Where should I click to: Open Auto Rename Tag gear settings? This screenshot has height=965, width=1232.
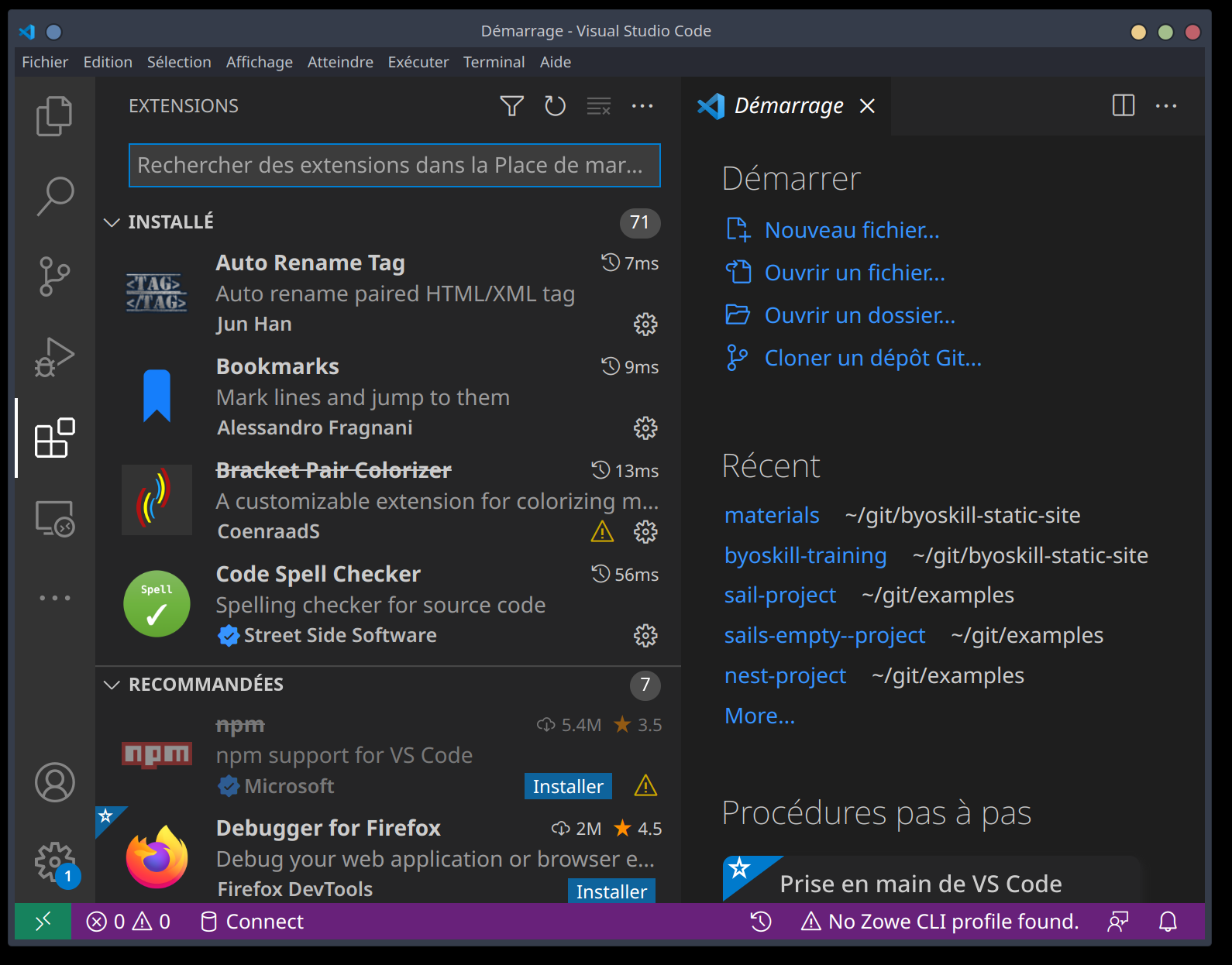pyautogui.click(x=645, y=325)
